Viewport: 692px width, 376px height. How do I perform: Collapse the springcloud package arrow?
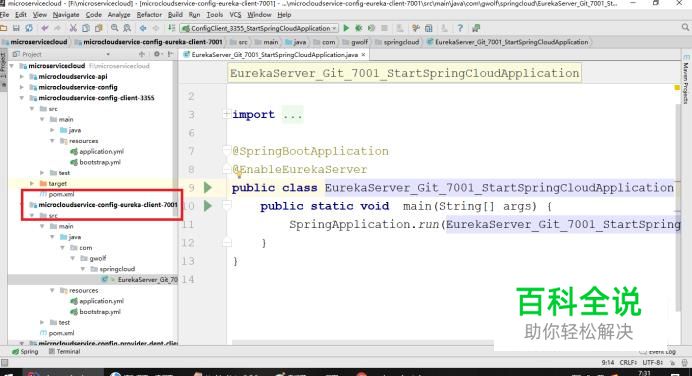click(x=83, y=269)
